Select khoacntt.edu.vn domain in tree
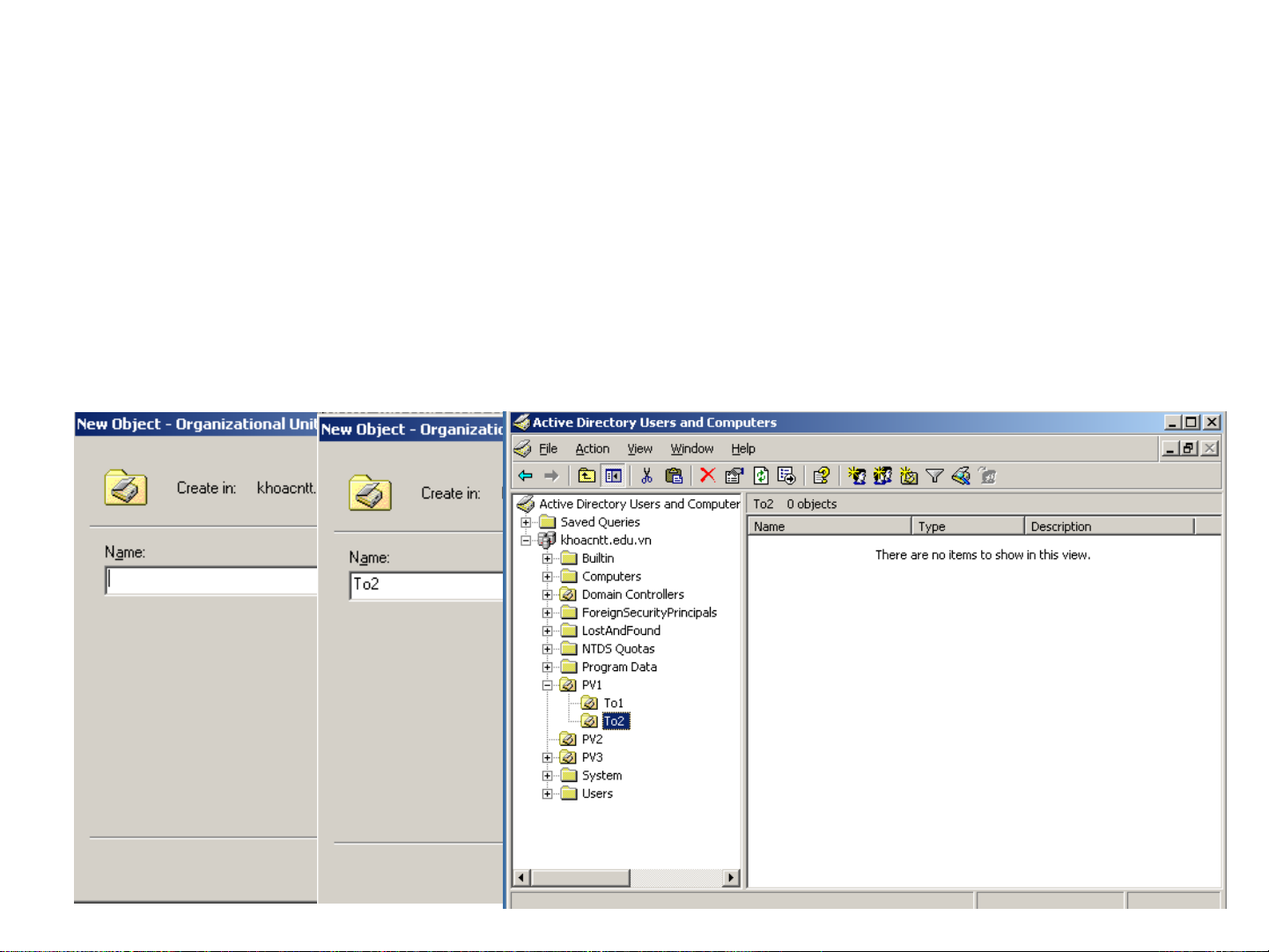 606,541
